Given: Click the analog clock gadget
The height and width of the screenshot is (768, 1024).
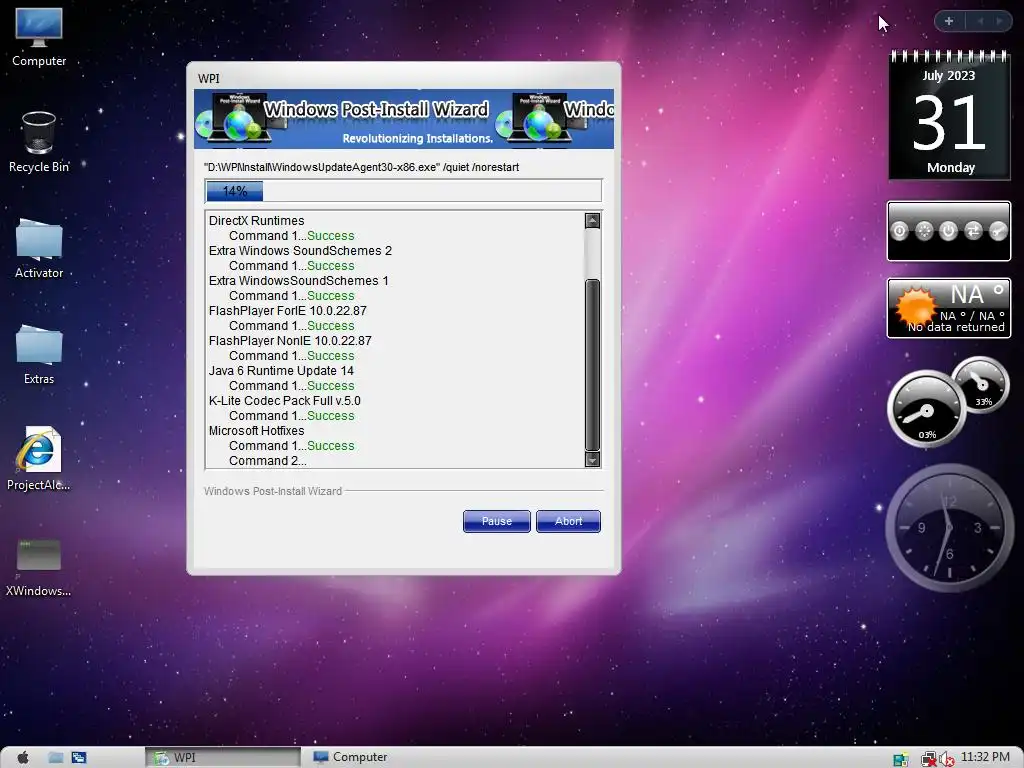Looking at the screenshot, I should pyautogui.click(x=949, y=527).
